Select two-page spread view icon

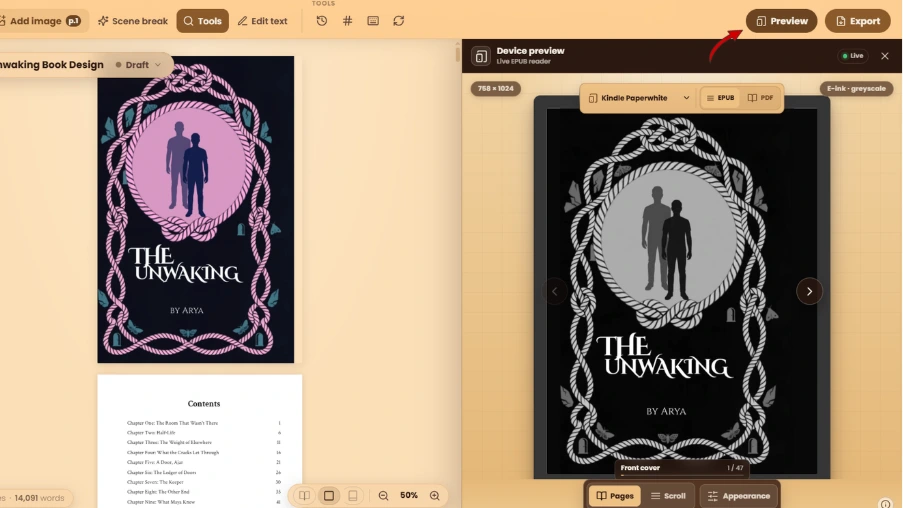[304, 496]
